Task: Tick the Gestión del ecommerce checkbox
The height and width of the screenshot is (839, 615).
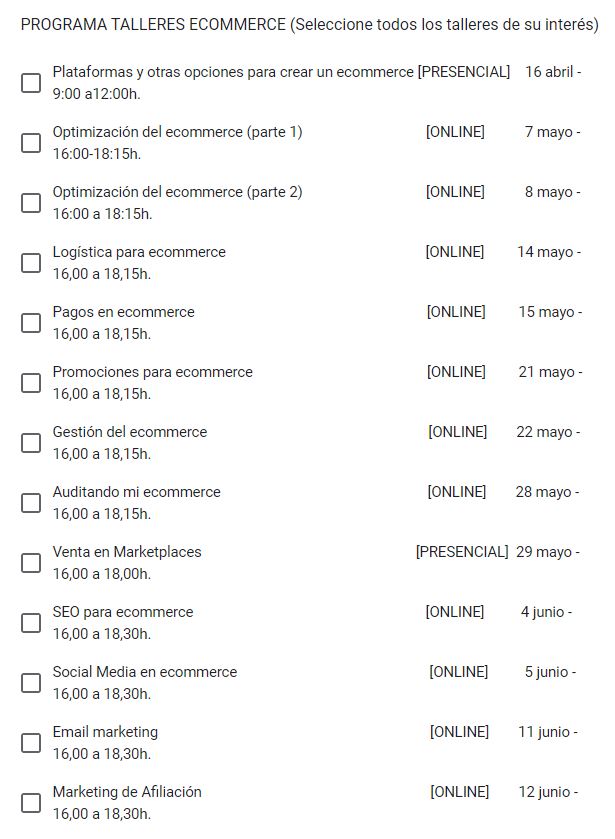Action: tap(31, 443)
